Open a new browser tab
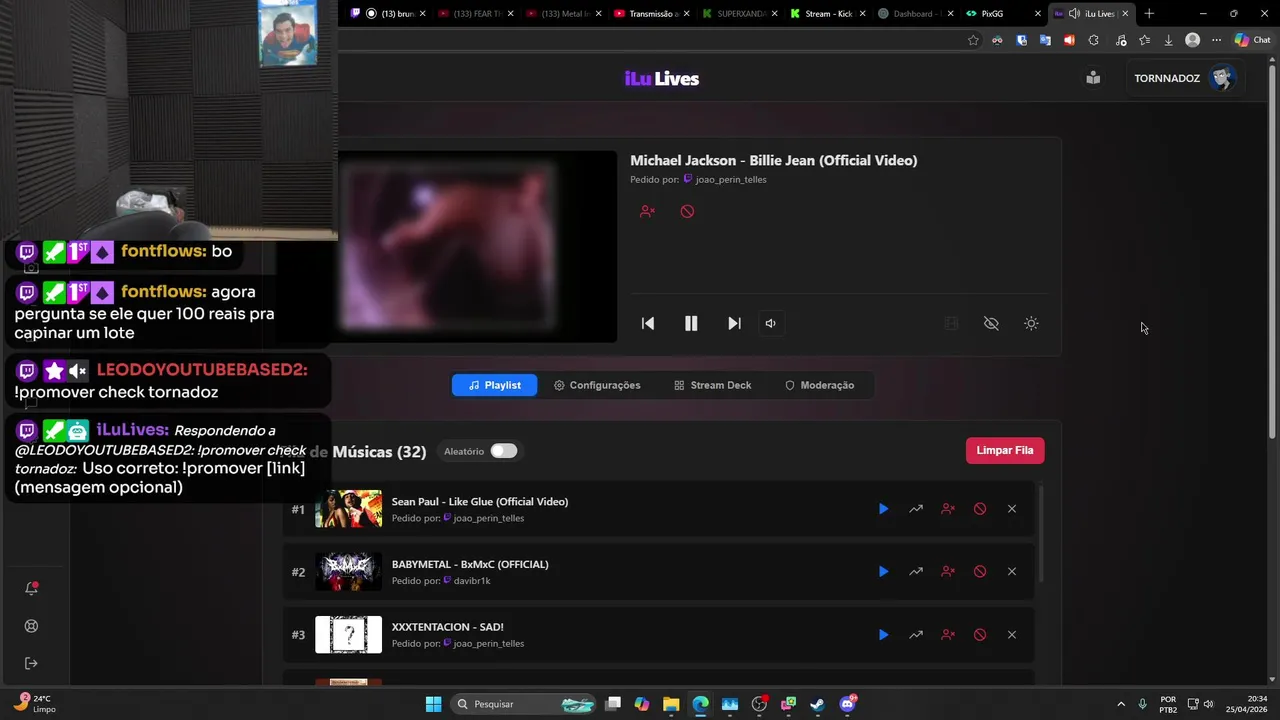 pos(1149,14)
